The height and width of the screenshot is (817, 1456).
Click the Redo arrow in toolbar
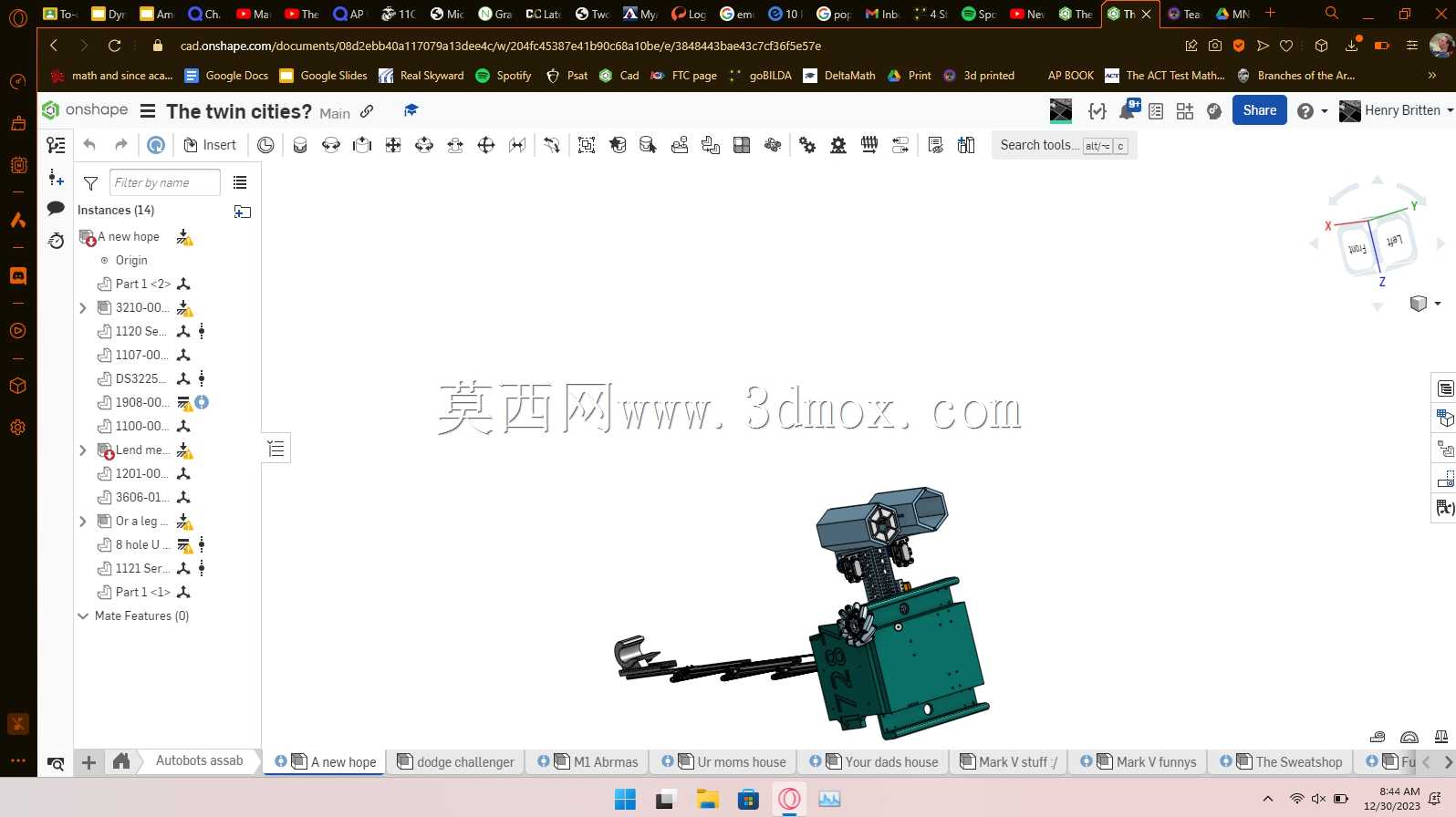120,145
